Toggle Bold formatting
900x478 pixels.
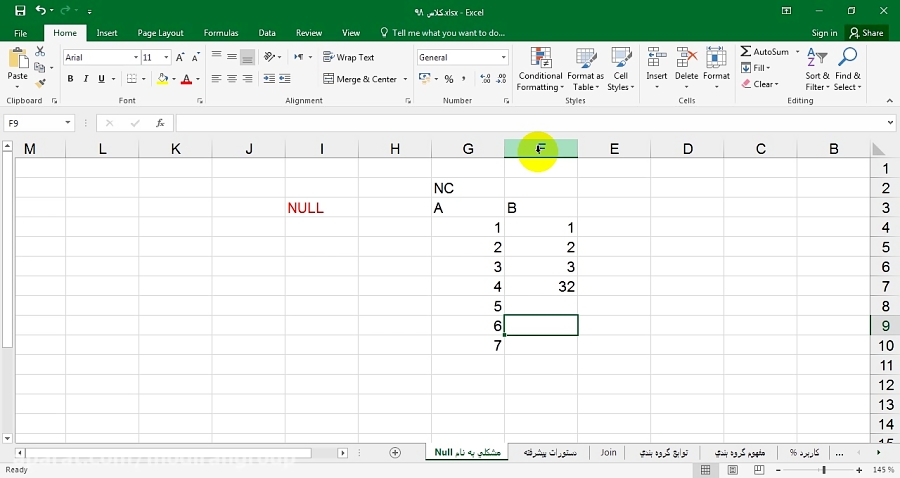click(x=70, y=79)
